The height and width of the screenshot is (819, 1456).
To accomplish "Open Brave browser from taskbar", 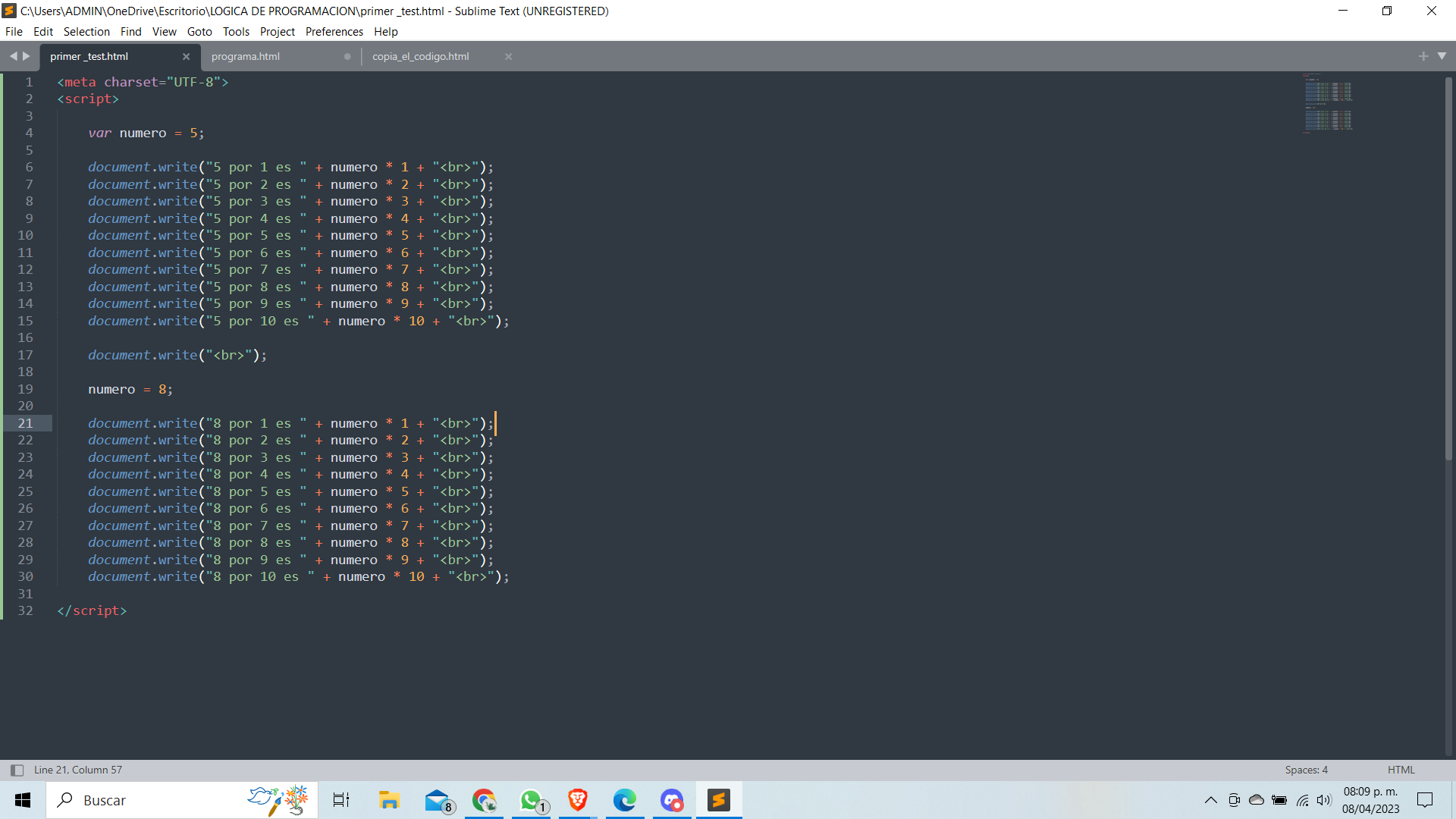I will [x=578, y=801].
